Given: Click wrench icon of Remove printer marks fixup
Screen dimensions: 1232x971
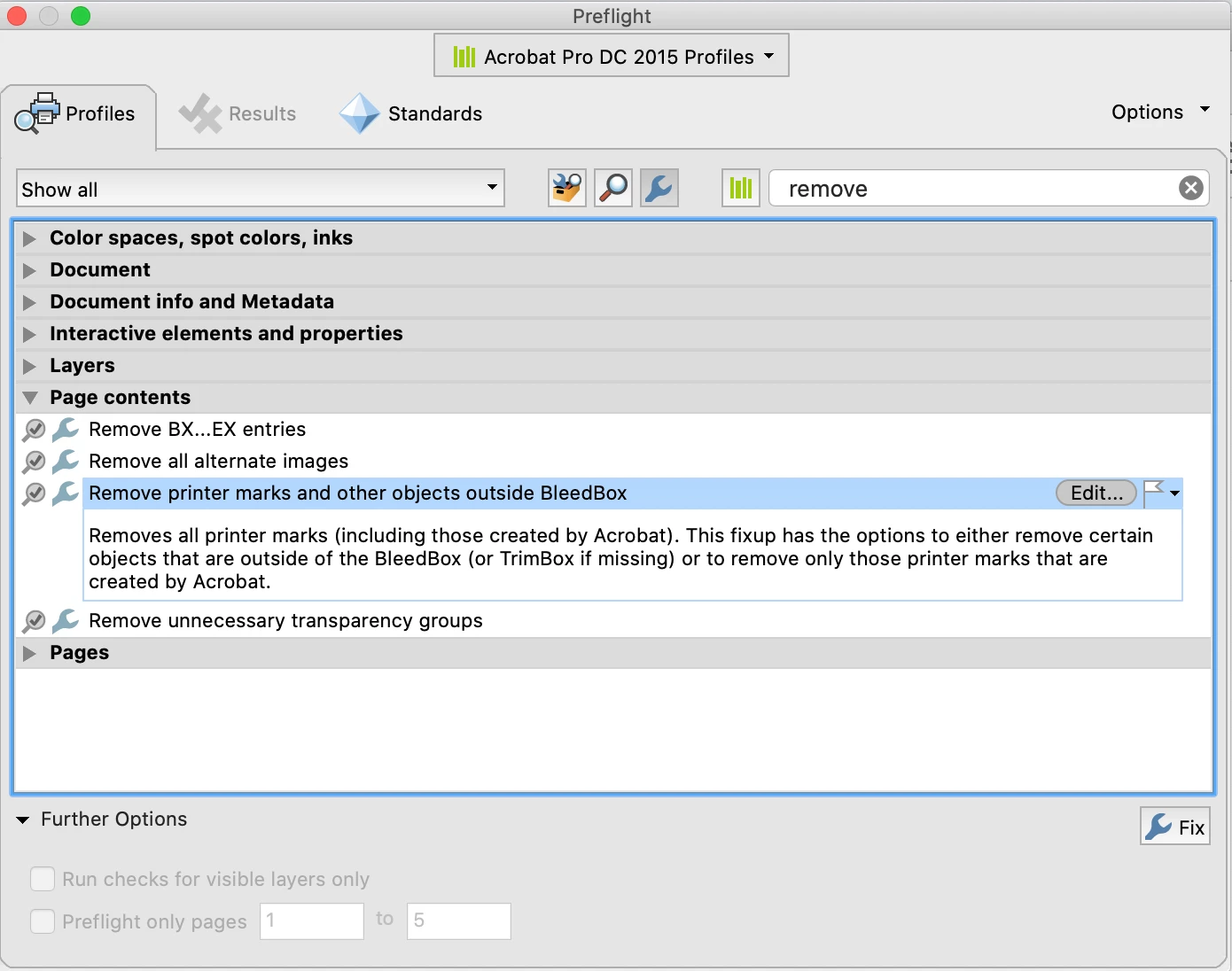Looking at the screenshot, I should (x=66, y=493).
